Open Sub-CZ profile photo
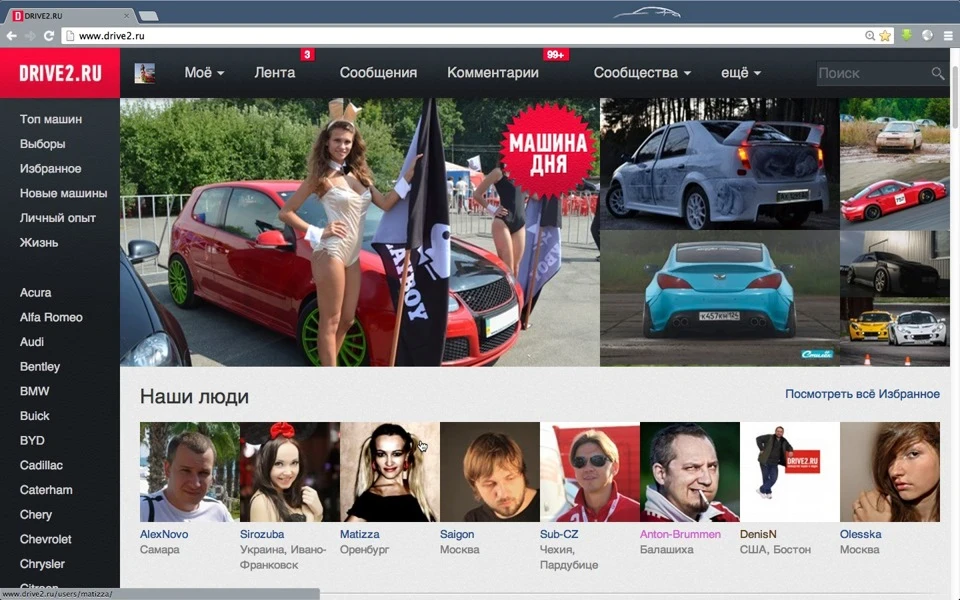The image size is (960, 600). click(x=590, y=472)
